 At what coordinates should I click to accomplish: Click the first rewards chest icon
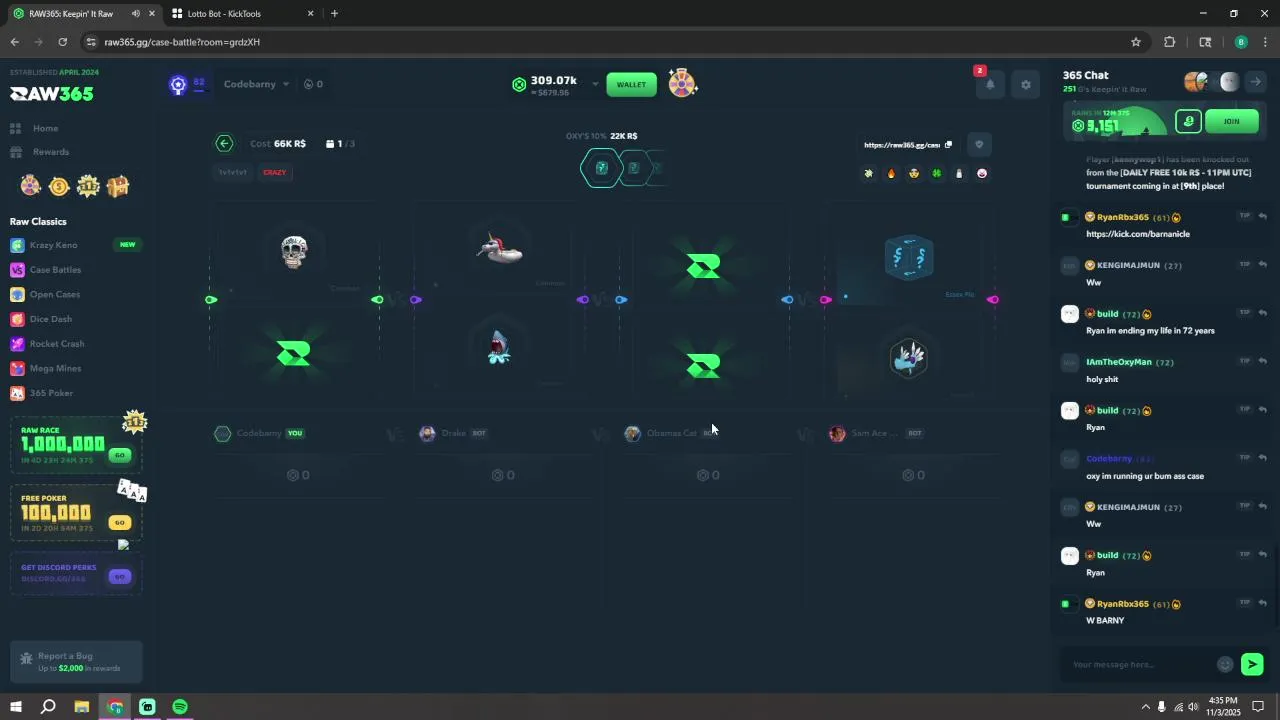tap(31, 186)
